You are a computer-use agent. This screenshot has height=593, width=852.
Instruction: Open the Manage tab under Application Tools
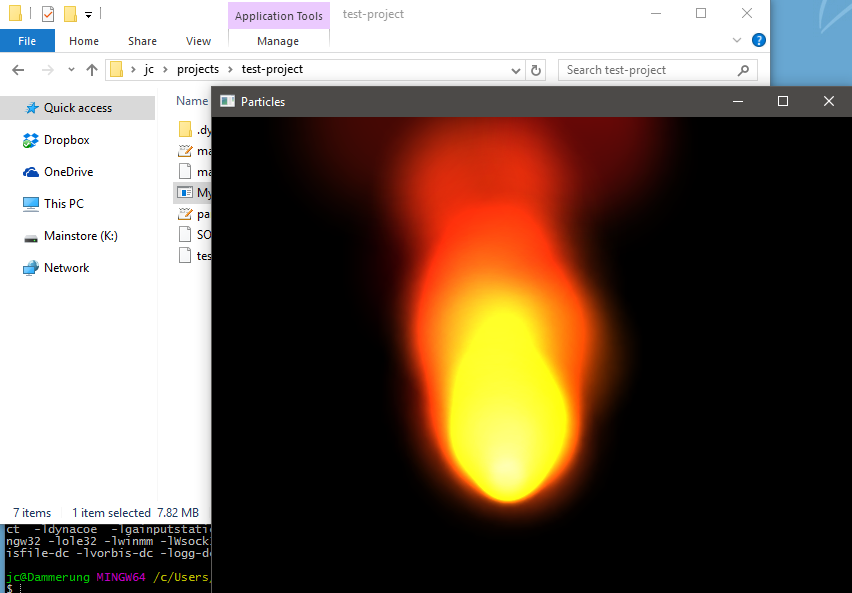click(277, 41)
